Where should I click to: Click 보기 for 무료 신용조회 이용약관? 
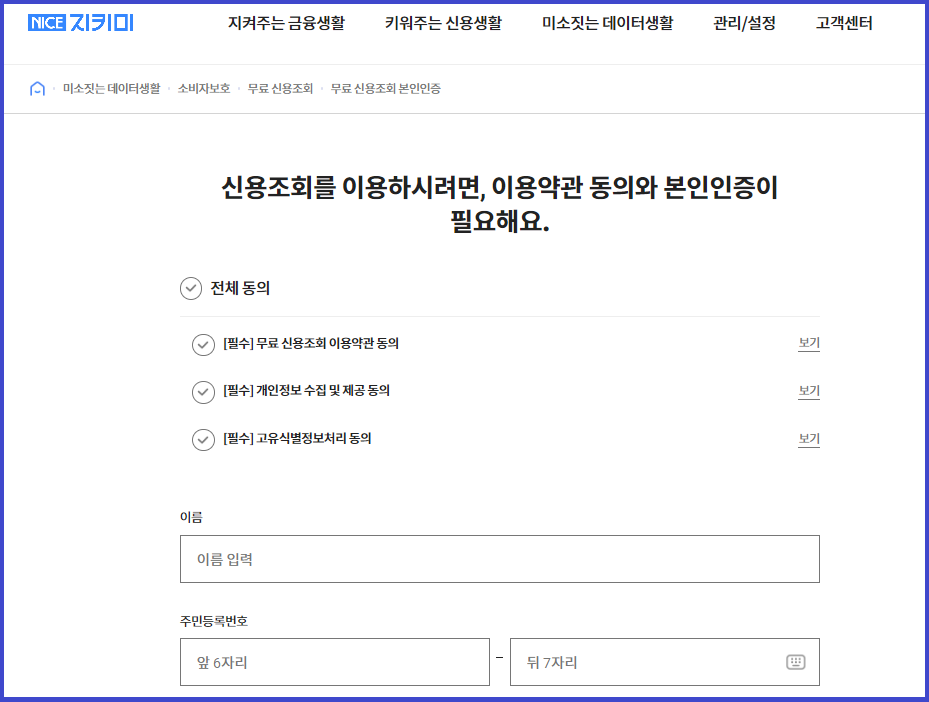(809, 344)
